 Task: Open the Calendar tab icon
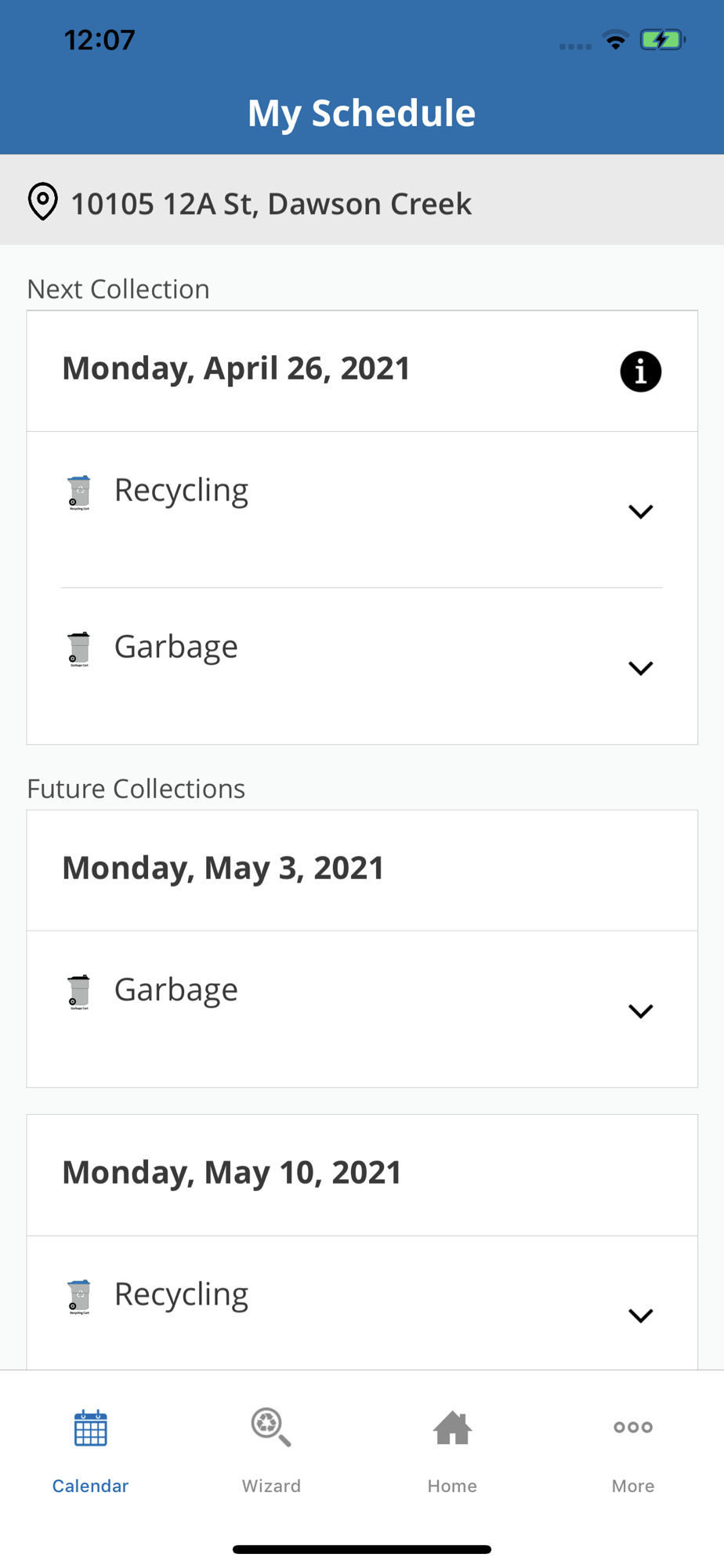pos(90,1428)
